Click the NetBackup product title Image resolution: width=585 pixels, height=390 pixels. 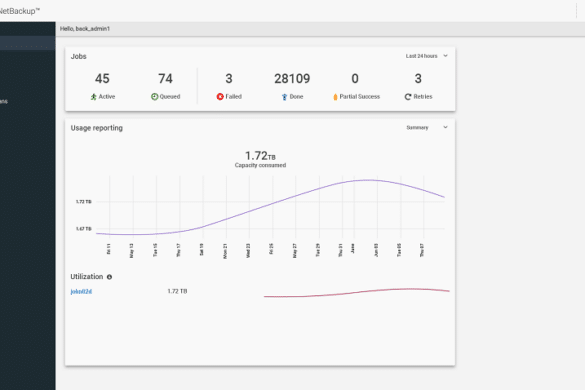coord(19,11)
